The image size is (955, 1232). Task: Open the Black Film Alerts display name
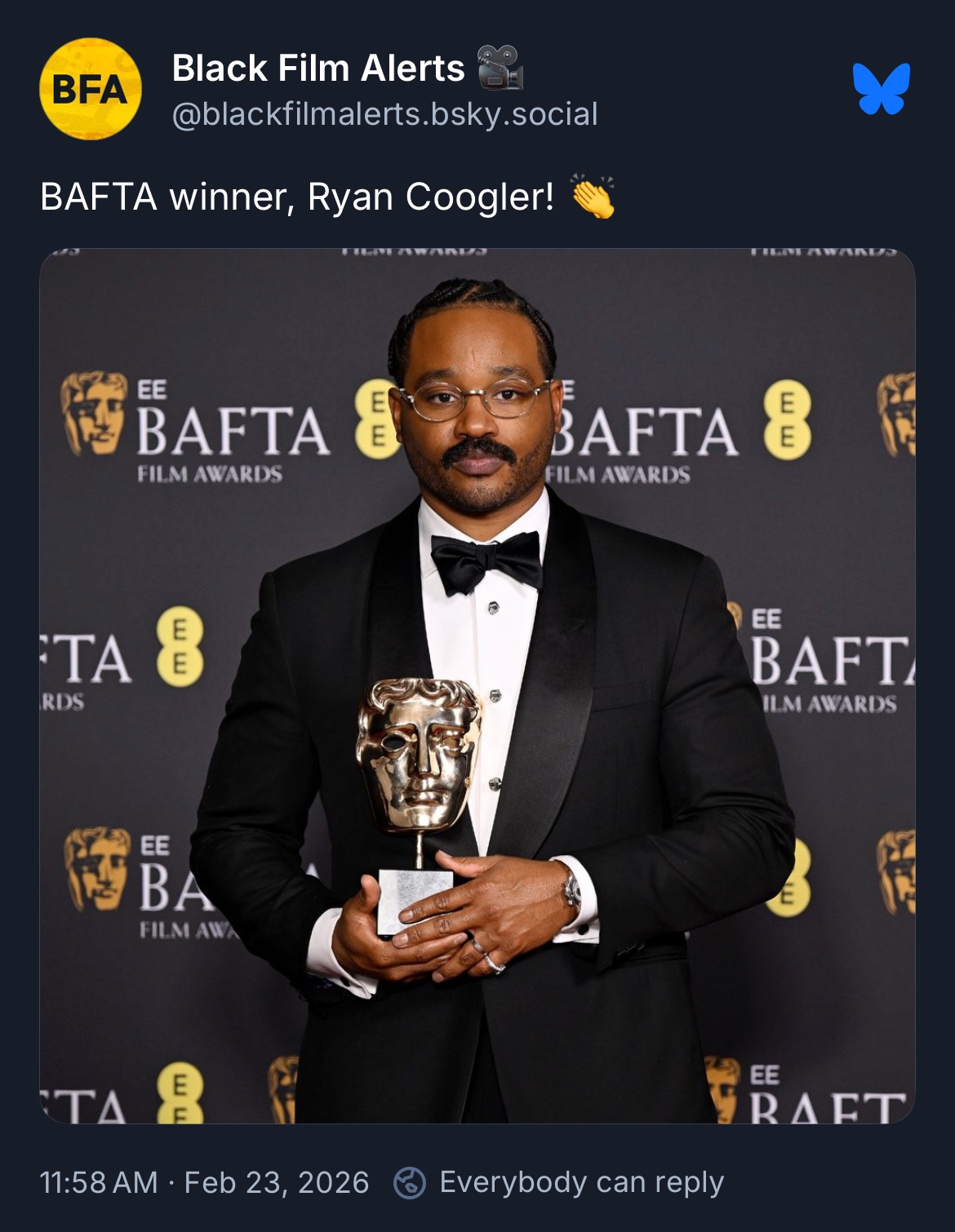tap(318, 68)
